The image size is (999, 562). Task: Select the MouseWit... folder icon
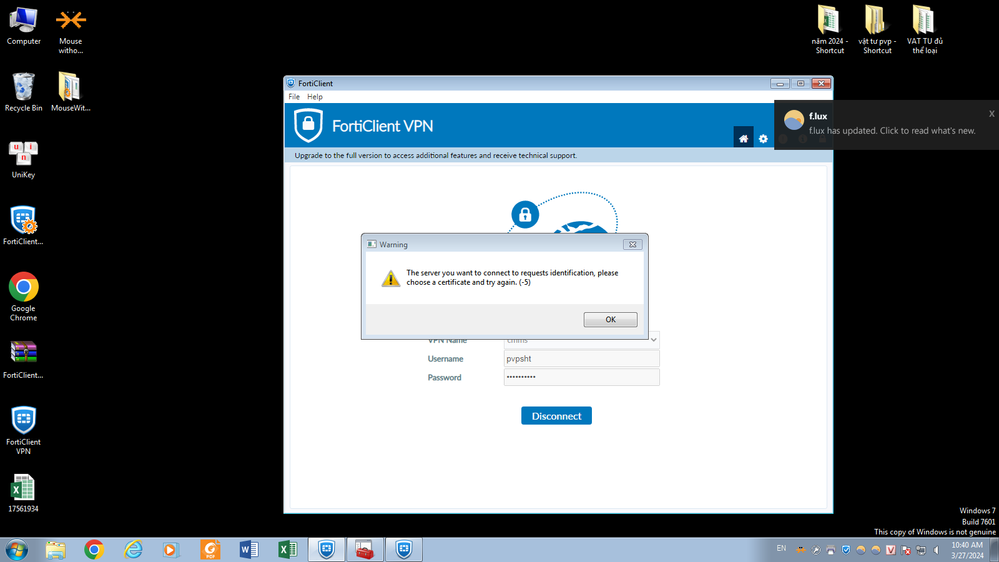pos(71,92)
